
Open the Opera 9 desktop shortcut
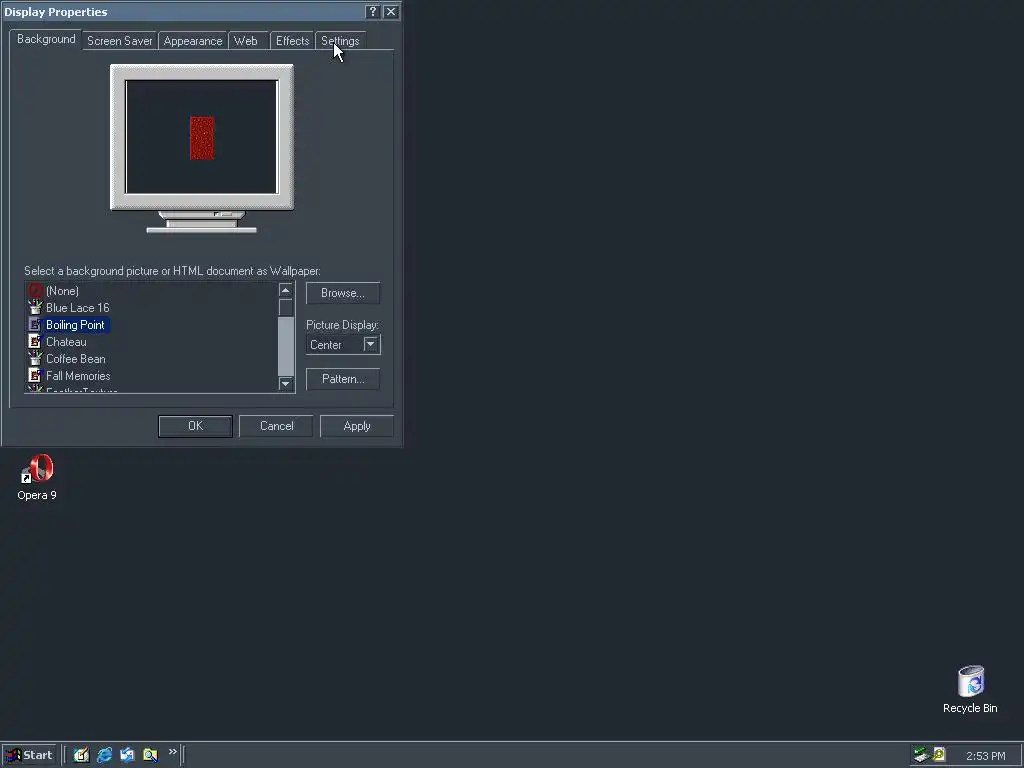click(x=37, y=477)
